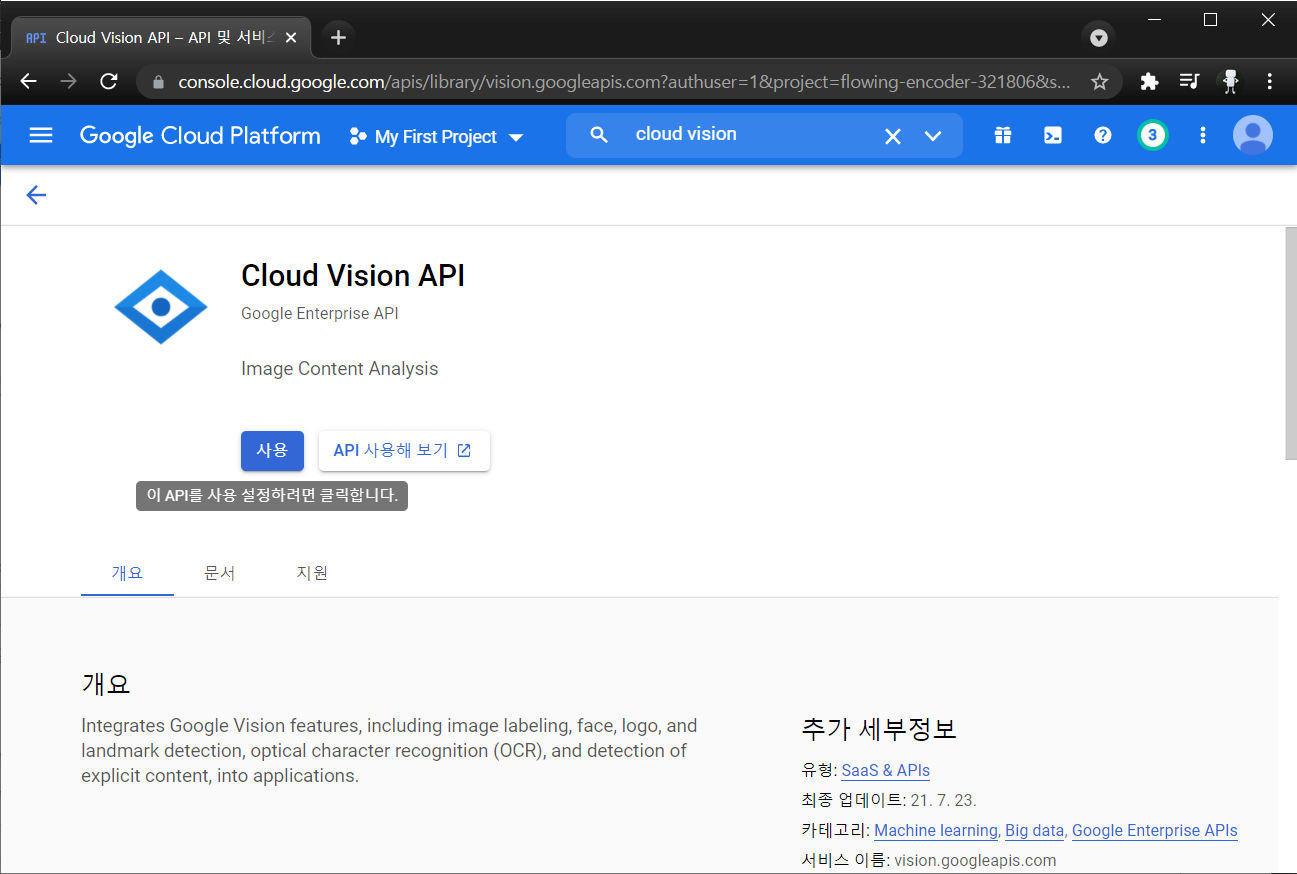Open the My First Project selector
Image resolution: width=1297 pixels, height=874 pixels.
(436, 136)
